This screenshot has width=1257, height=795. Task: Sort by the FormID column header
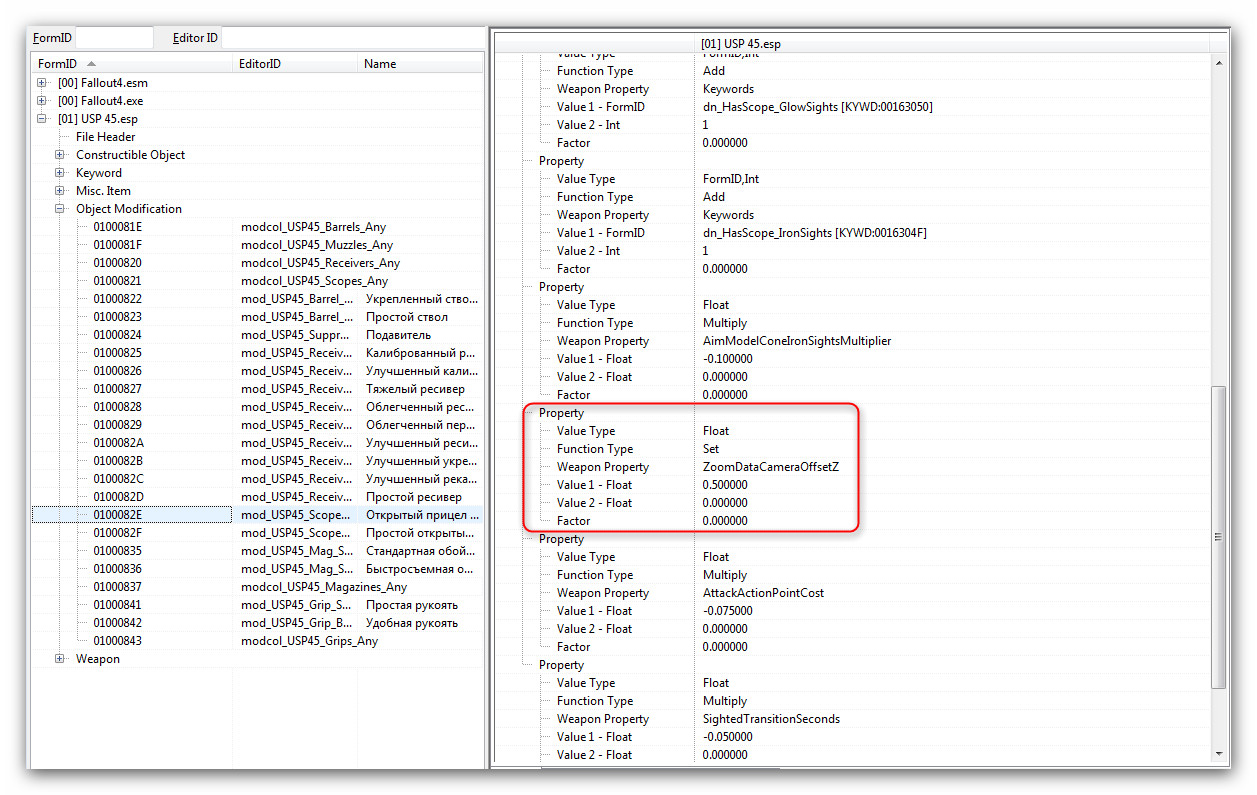coord(132,64)
